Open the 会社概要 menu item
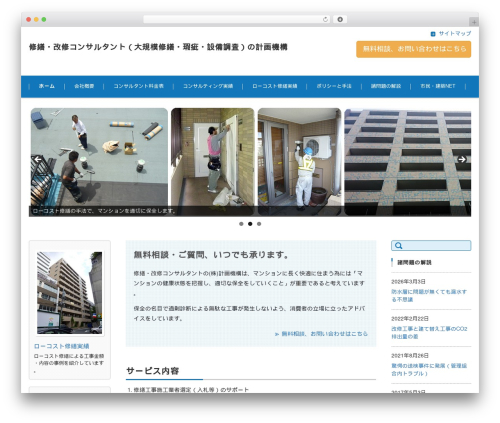Image resolution: width=500 pixels, height=423 pixels. (x=84, y=86)
